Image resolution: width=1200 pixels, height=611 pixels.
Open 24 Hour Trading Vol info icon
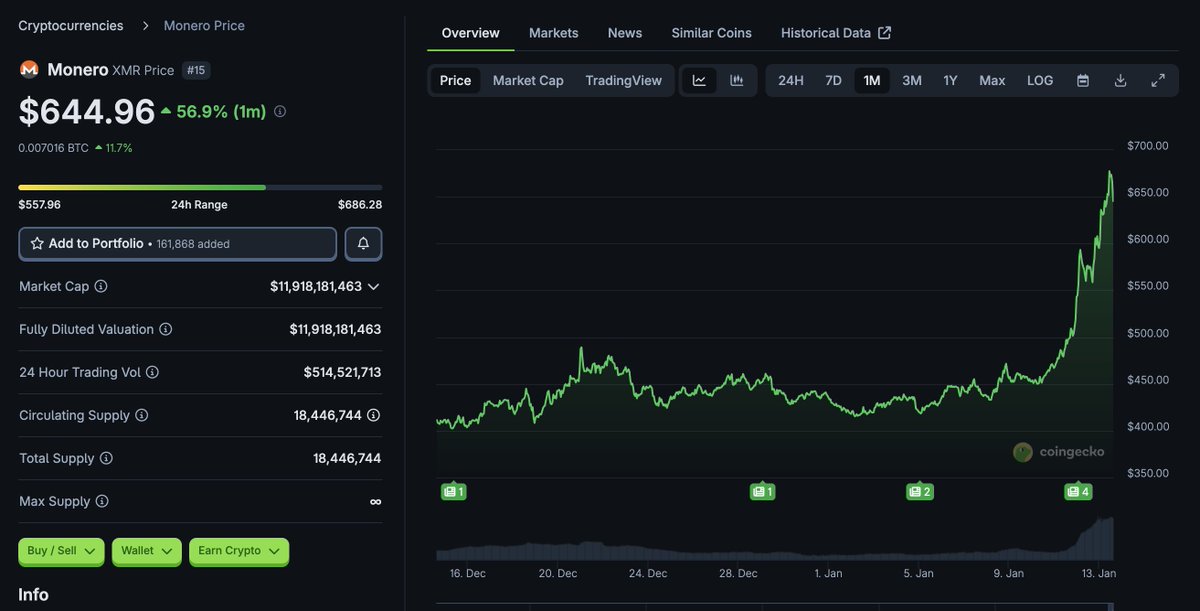(x=152, y=372)
